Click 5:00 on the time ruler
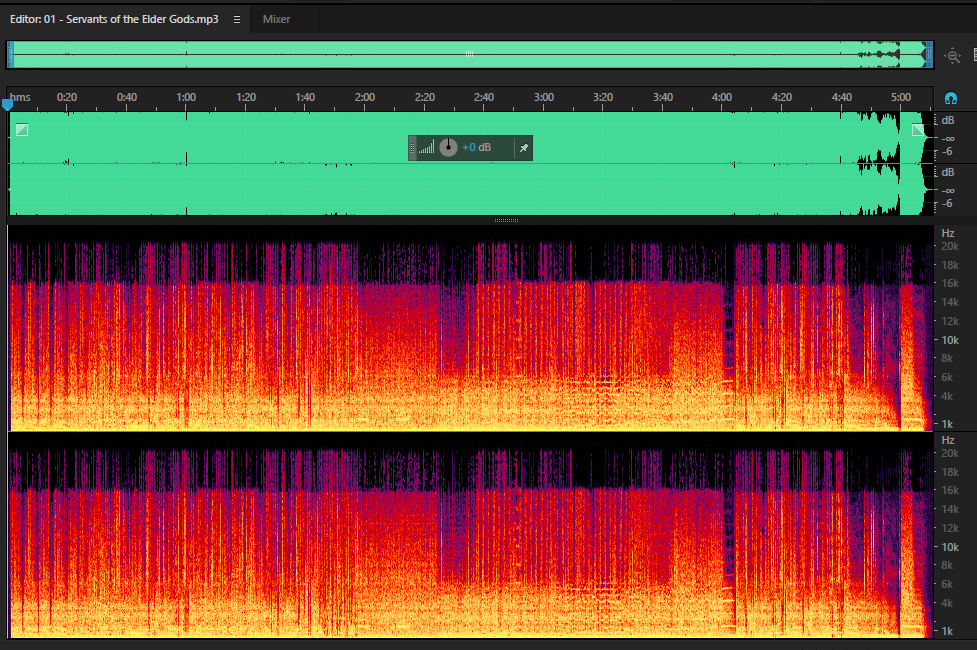Screen dimensions: 977x650 click(900, 97)
